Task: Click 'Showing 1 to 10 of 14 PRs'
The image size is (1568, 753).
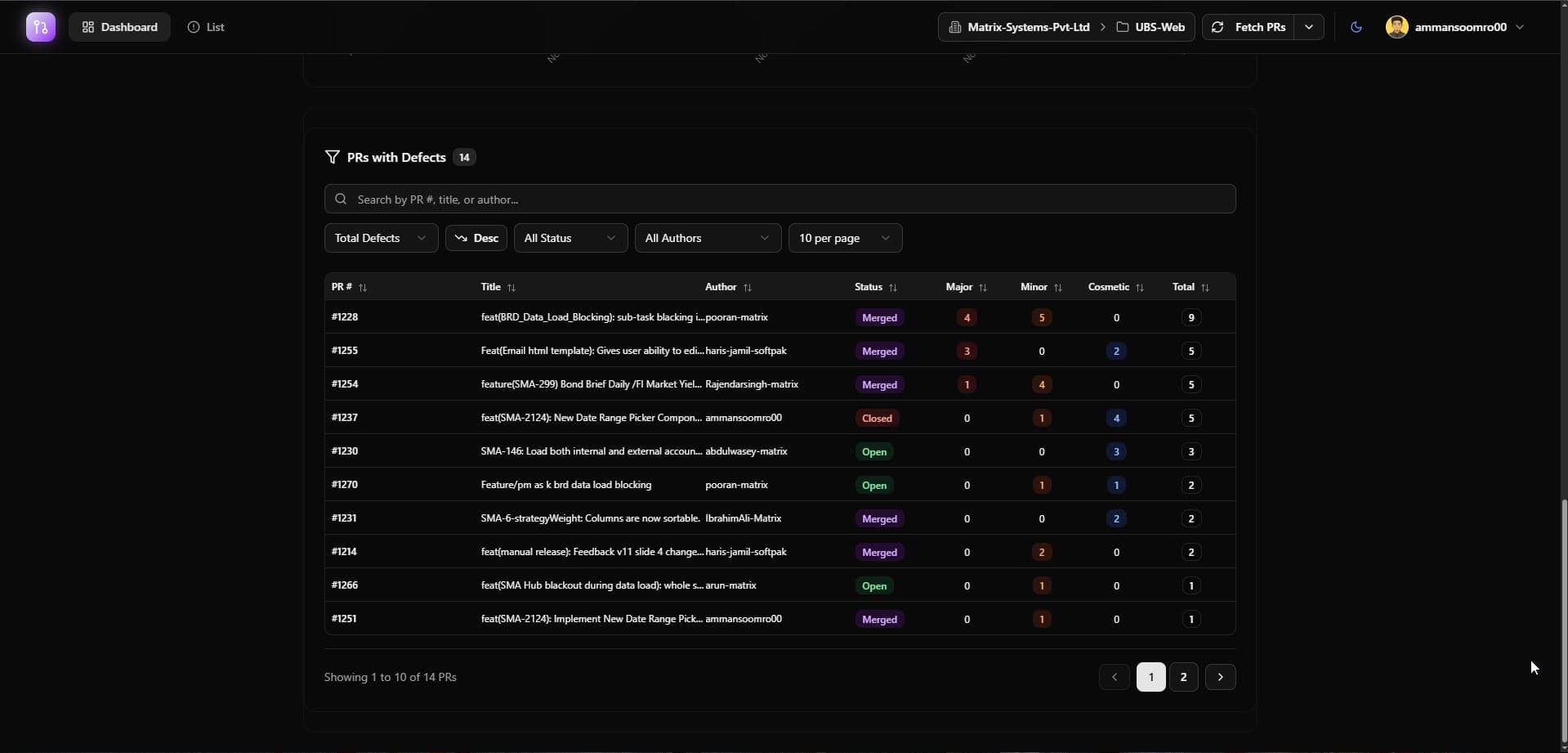Action: 391,677
